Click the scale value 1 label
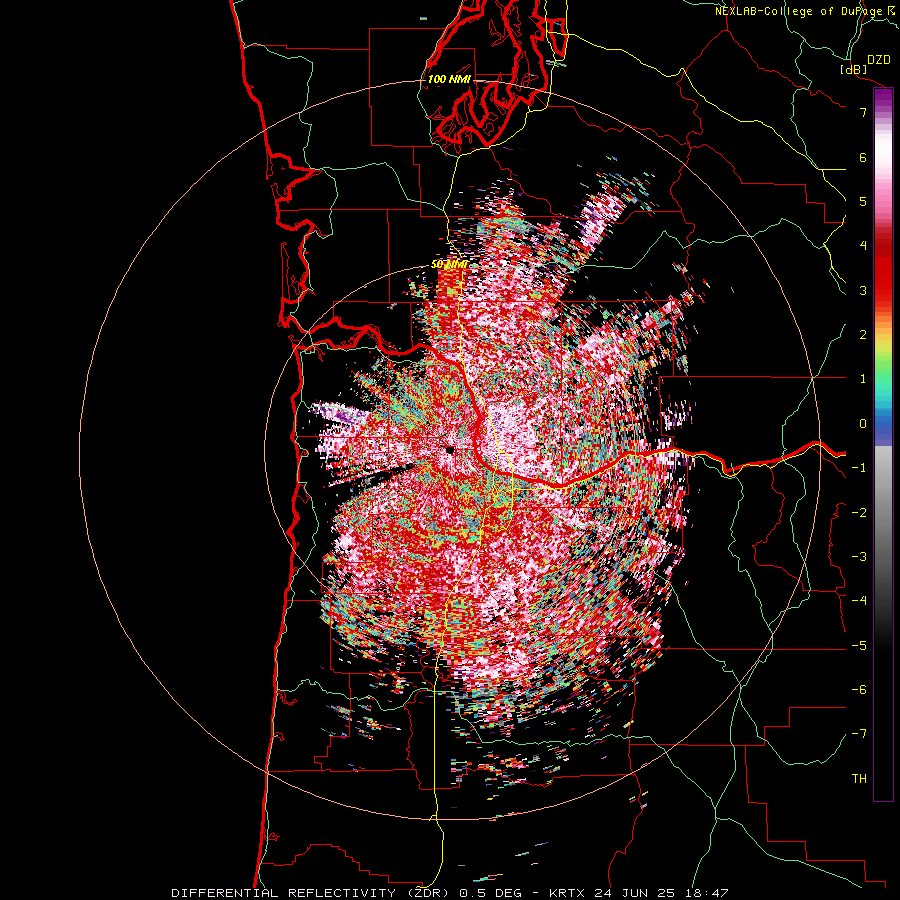The image size is (900, 900). (863, 379)
